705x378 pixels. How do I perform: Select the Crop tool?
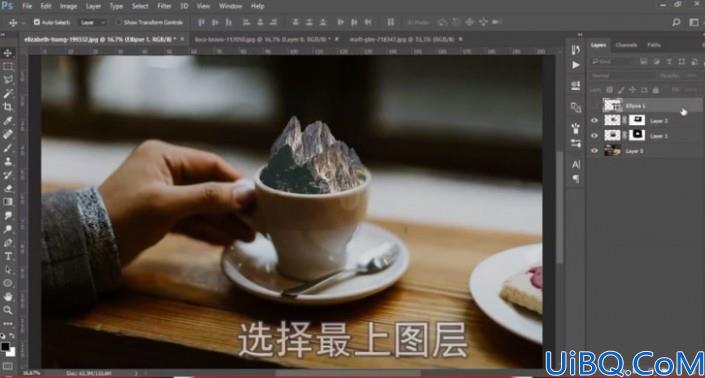tap(8, 107)
